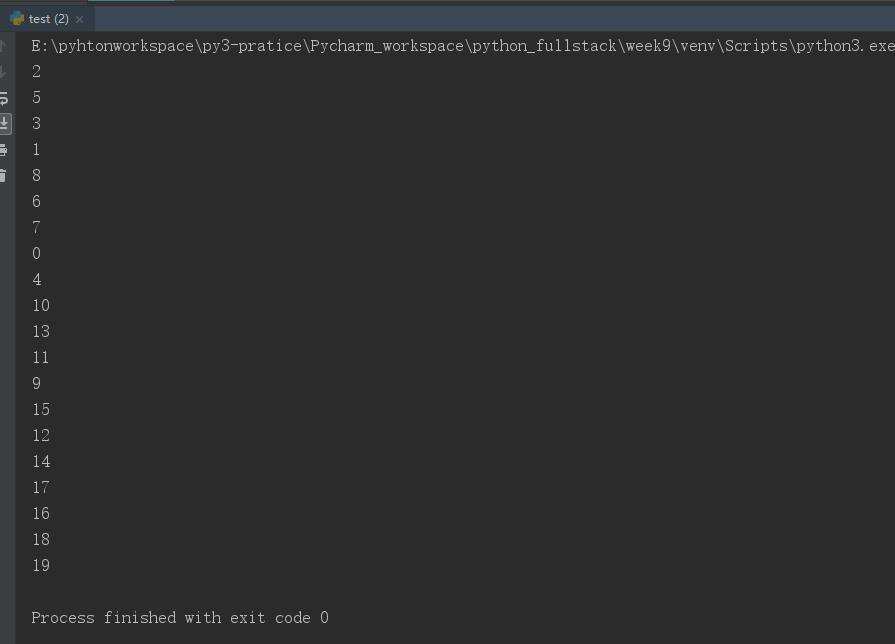Screen dimensions: 895x644
Task: Clear all console output with trash icon
Action: pyautogui.click(x=3, y=176)
